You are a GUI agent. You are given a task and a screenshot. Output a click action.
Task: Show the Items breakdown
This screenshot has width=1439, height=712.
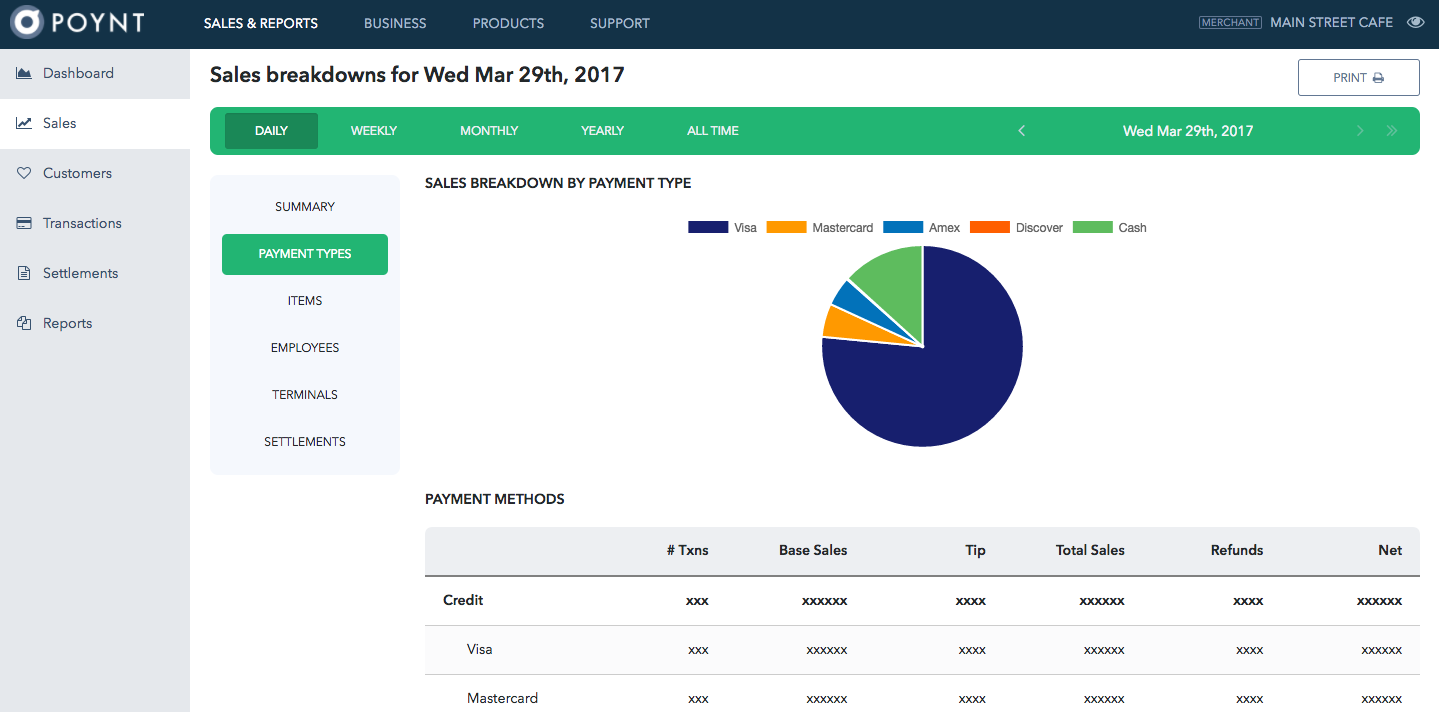305,301
